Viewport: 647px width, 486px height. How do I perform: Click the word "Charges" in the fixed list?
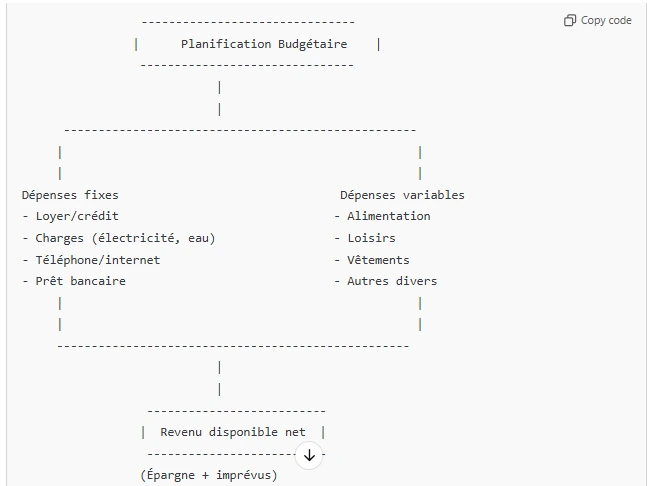60,238
